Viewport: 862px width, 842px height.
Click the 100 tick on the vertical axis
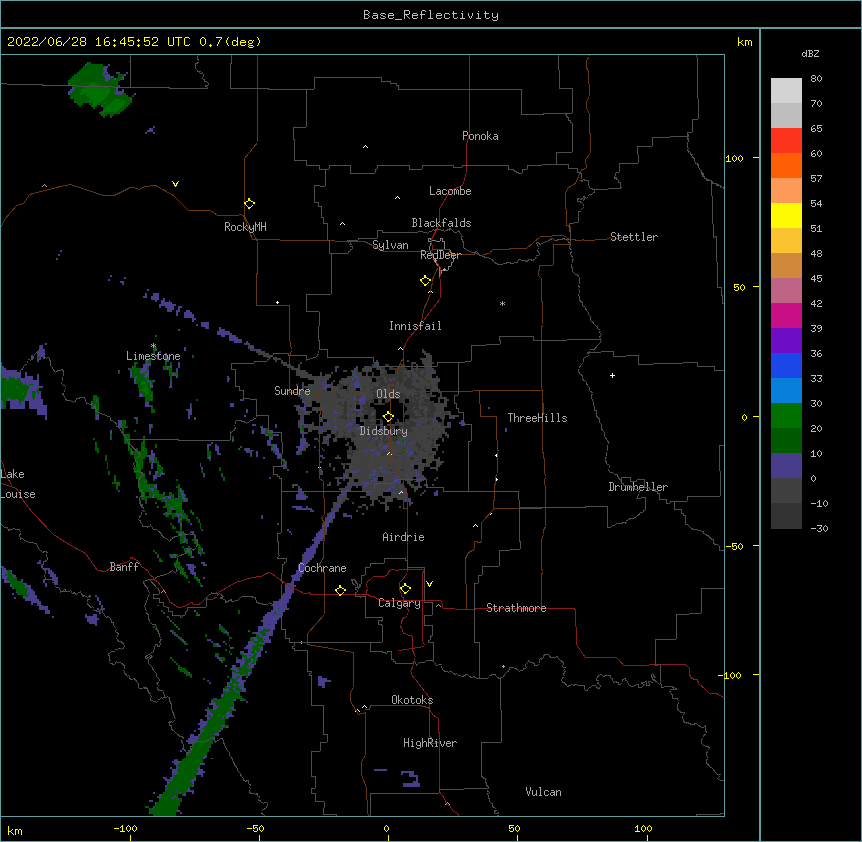(734, 158)
